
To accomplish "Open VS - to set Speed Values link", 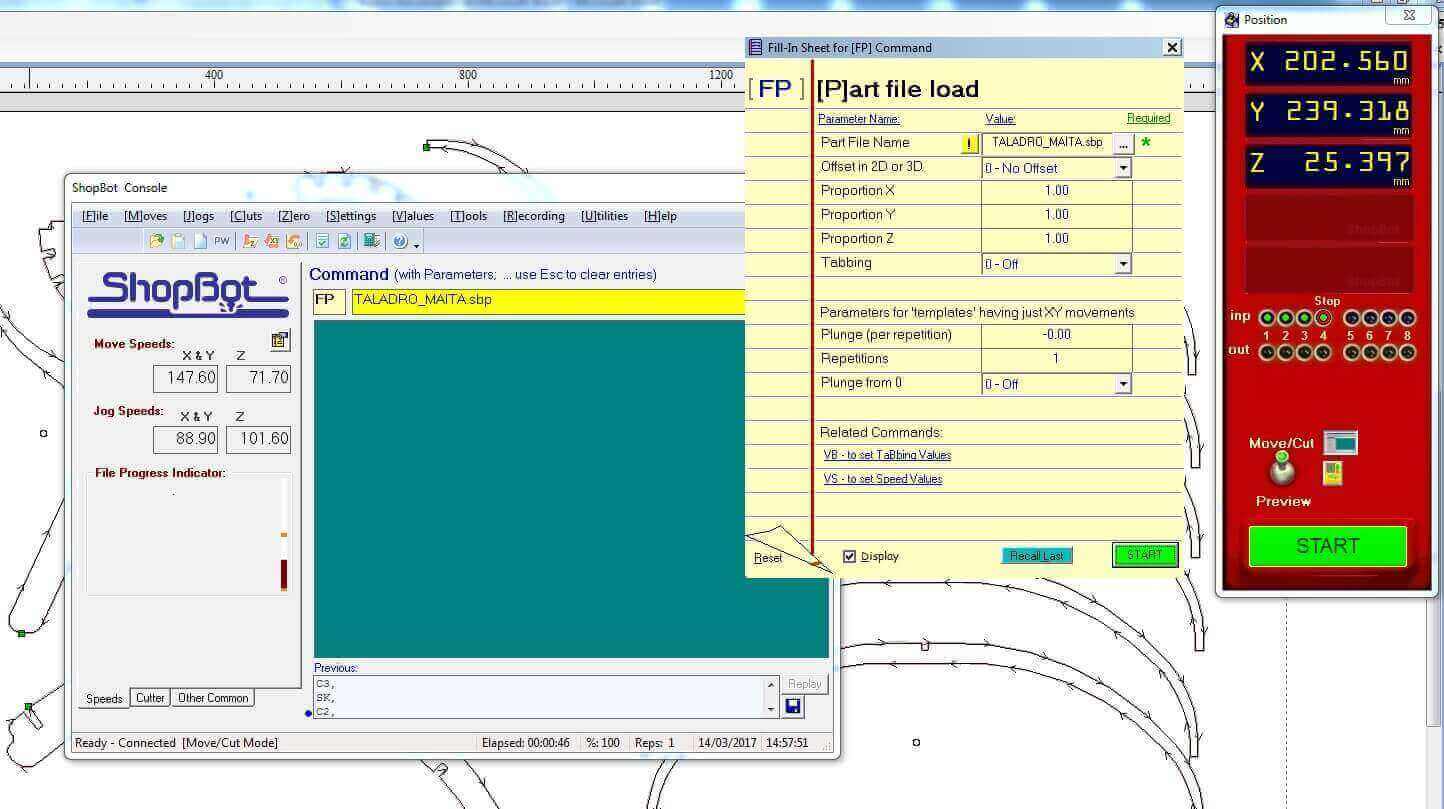I will [x=883, y=479].
